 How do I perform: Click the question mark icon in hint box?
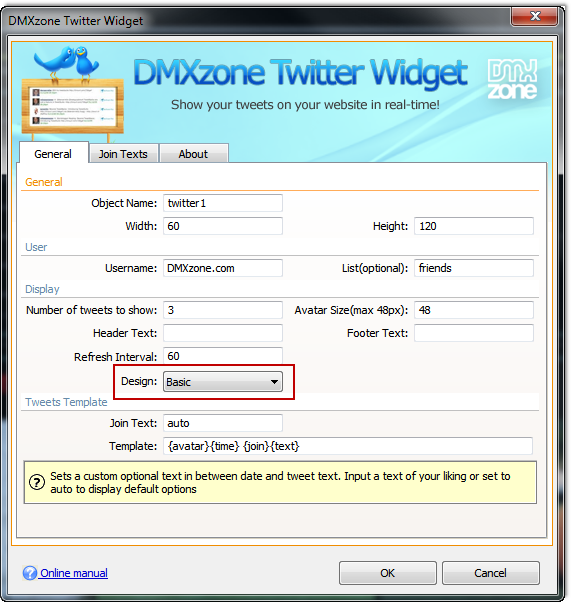point(37,482)
